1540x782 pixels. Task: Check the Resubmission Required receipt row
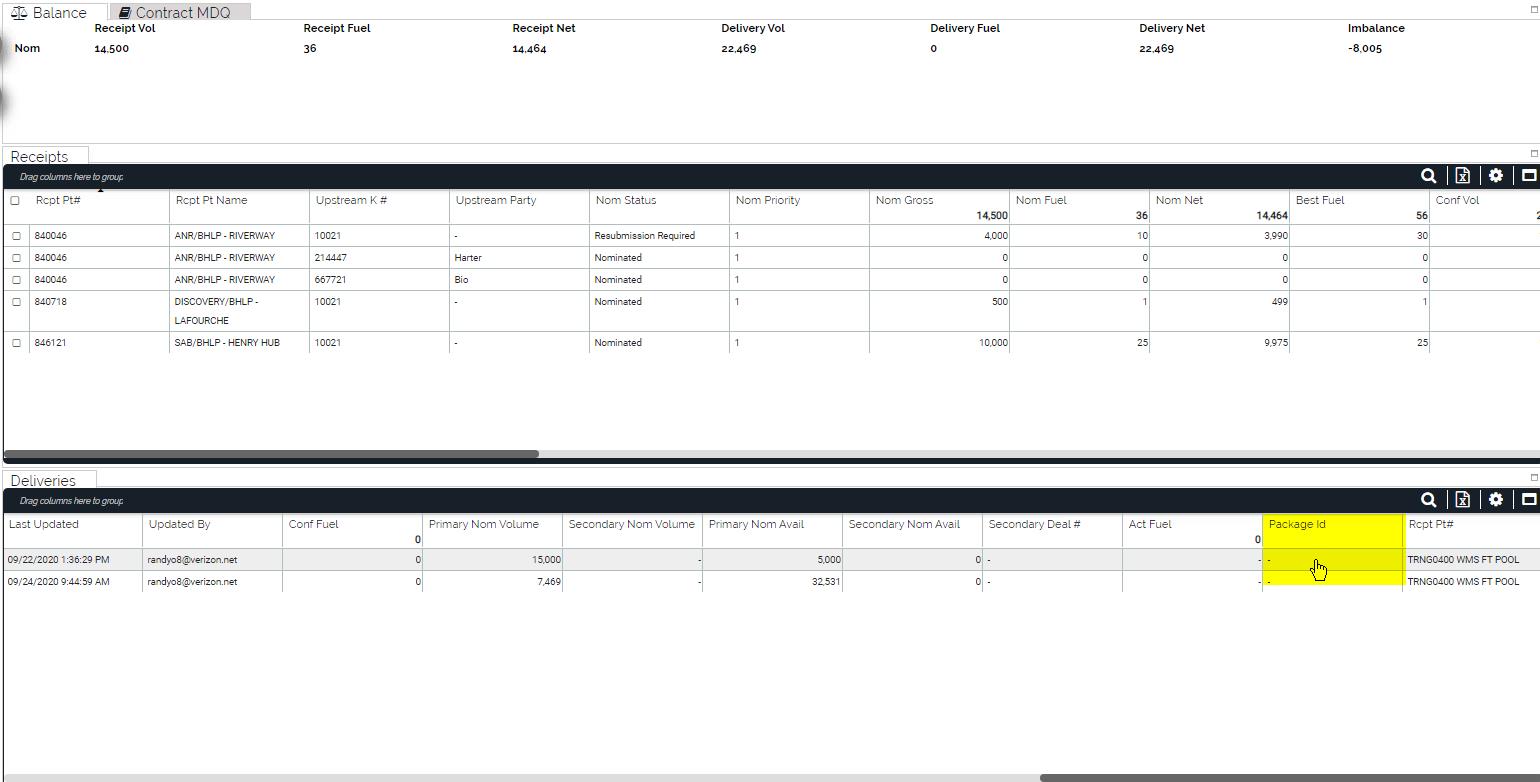point(16,236)
